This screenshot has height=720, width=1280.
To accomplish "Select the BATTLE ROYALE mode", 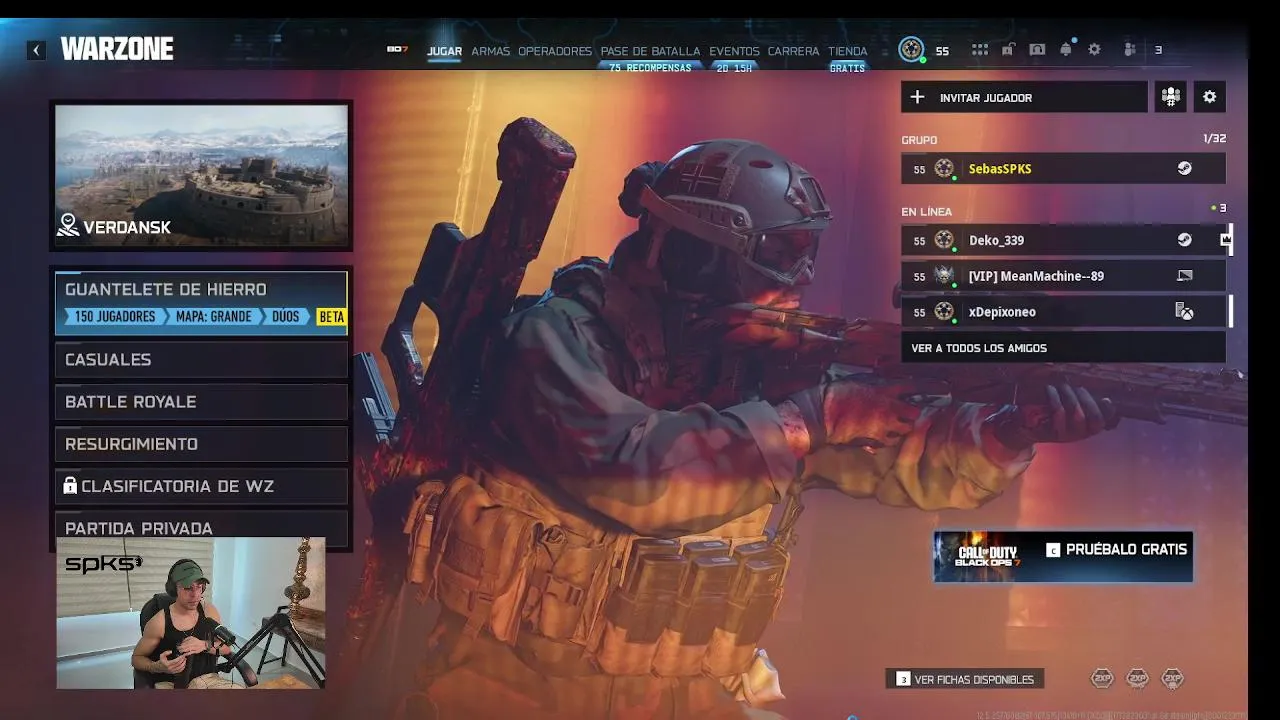I will tap(201, 401).
